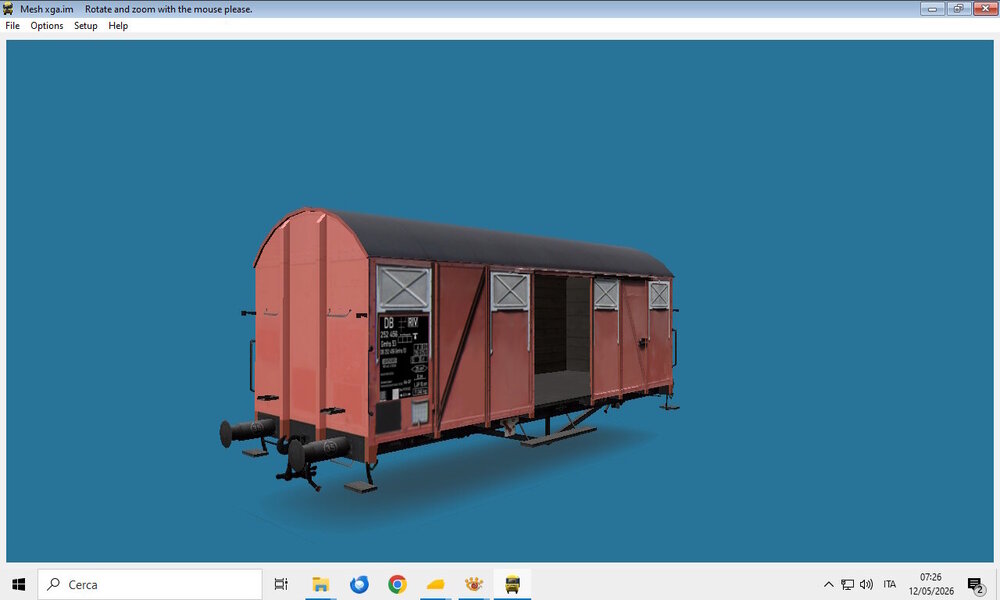The height and width of the screenshot is (600, 1000).
Task: Select the yellow train mesh viewer taskbar icon
Action: tap(512, 584)
